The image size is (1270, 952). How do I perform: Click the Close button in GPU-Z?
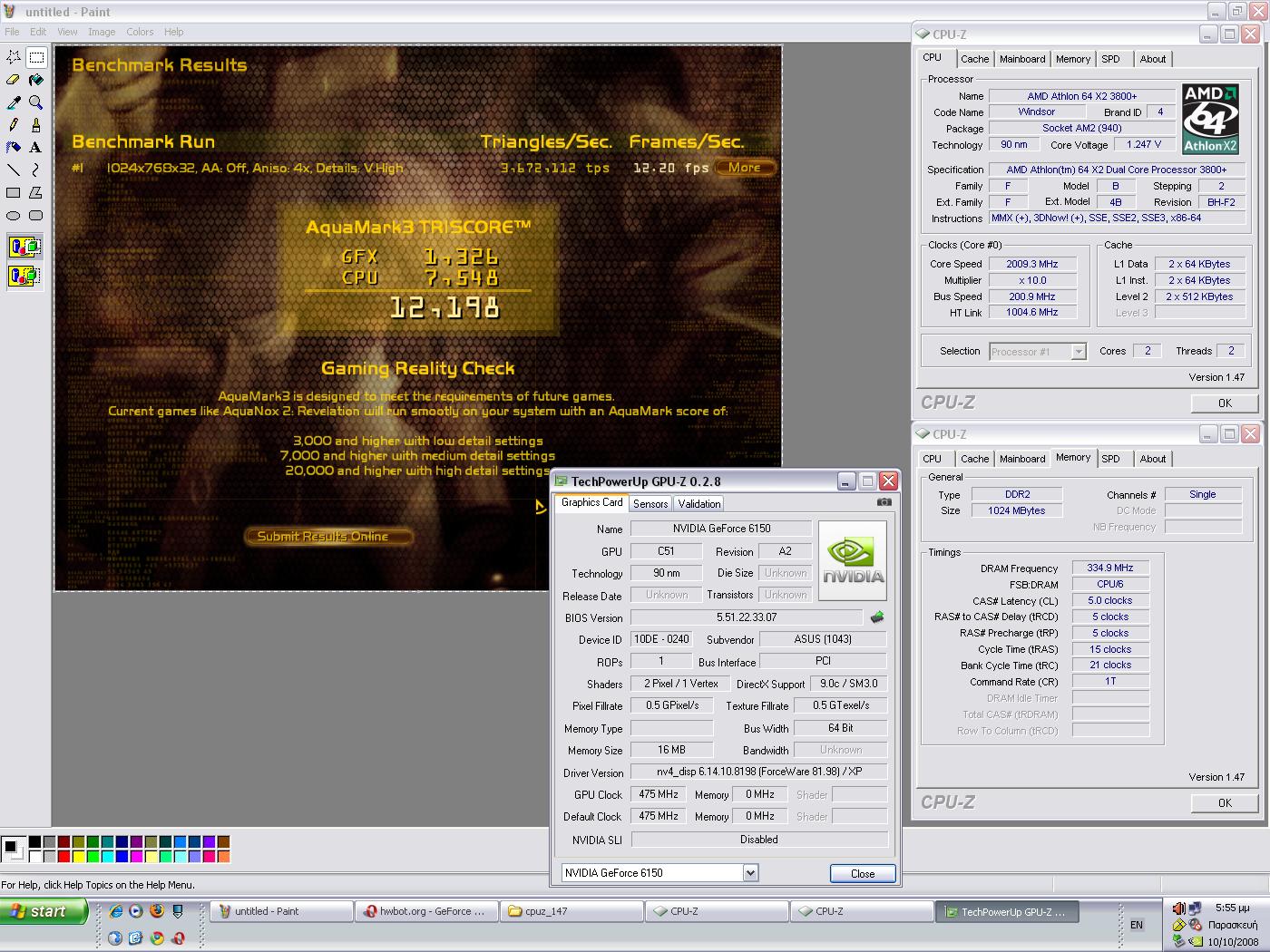click(863, 874)
